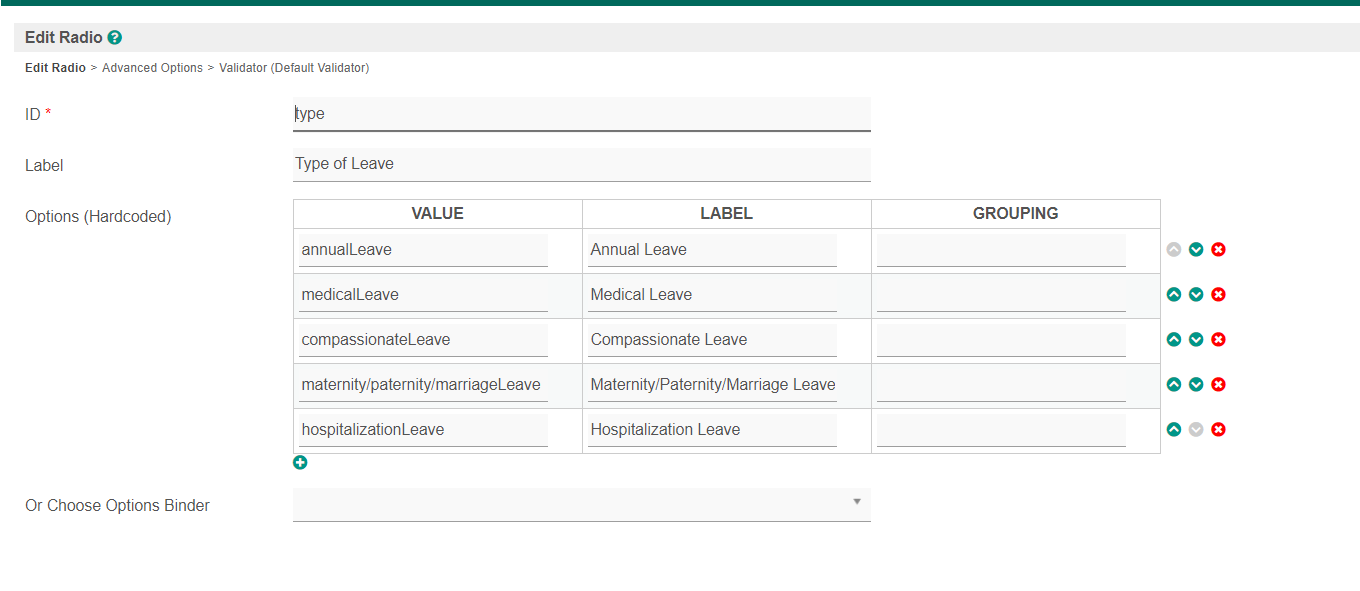Screen dimensions: 1360x591
Task: Remove the Medical Leave option row
Action: tap(1218, 294)
